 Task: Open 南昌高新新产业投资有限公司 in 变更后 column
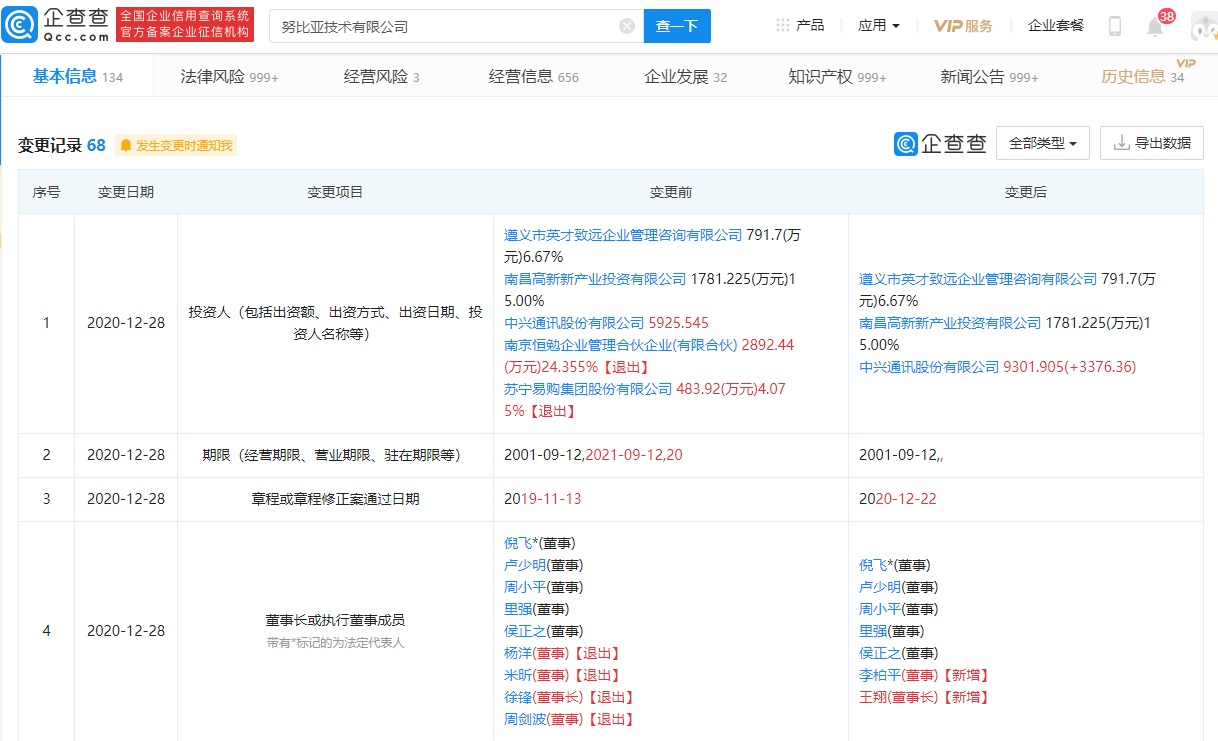tap(950, 323)
